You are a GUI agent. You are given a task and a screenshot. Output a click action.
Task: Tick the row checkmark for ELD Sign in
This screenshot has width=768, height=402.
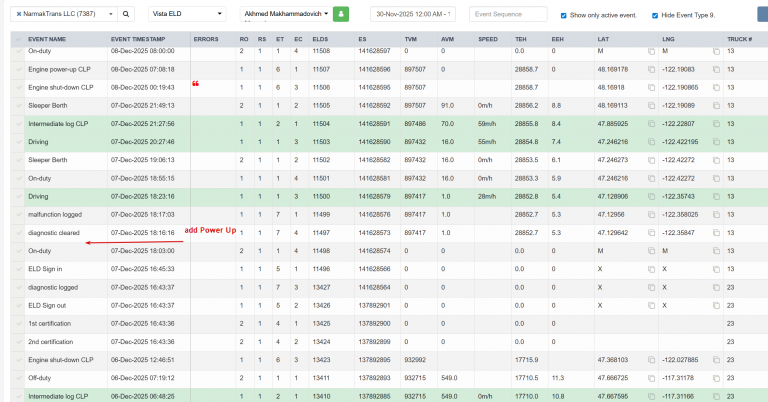pyautogui.click(x=19, y=269)
